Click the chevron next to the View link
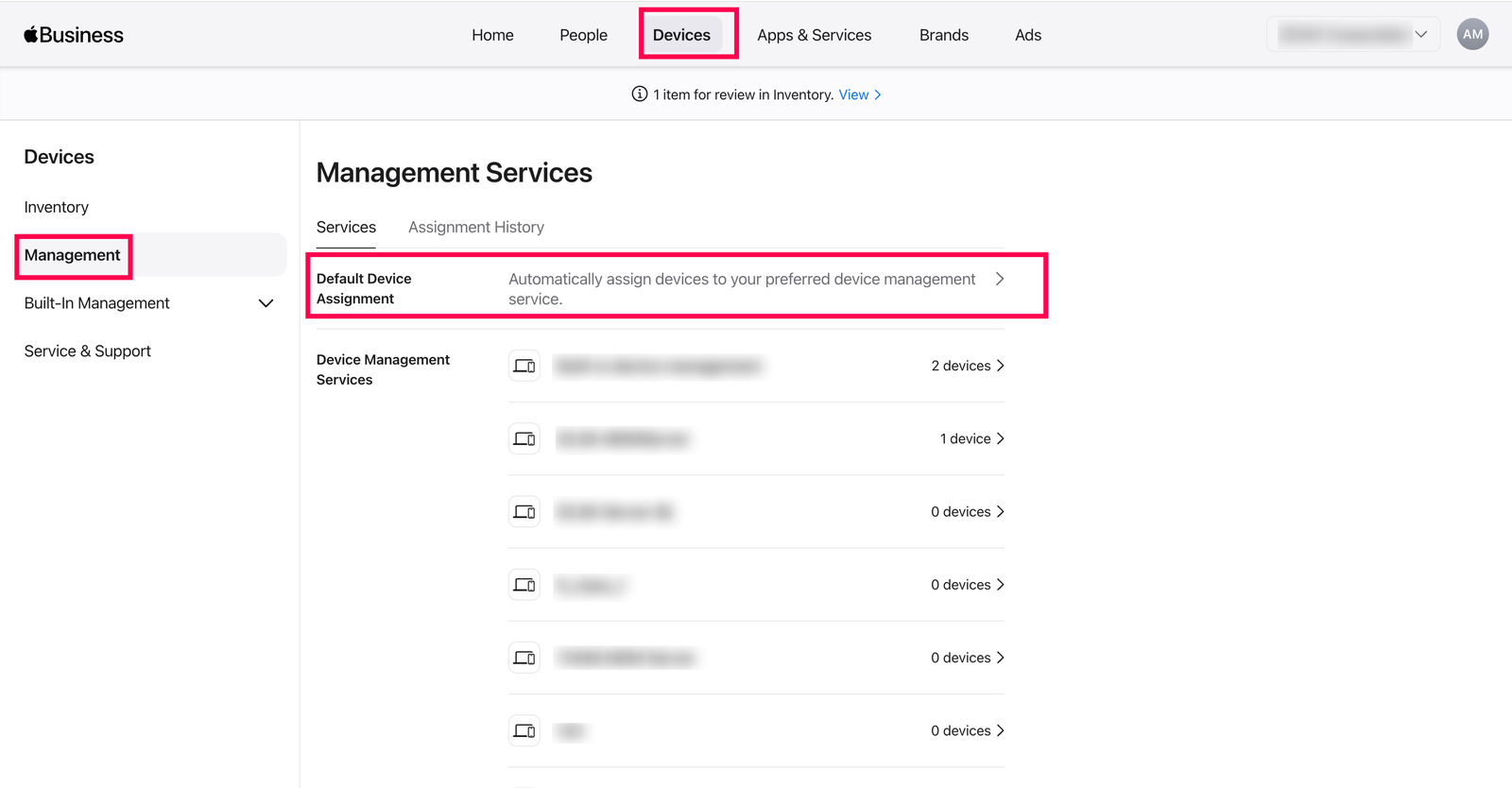The width and height of the screenshot is (1512, 788). click(878, 94)
